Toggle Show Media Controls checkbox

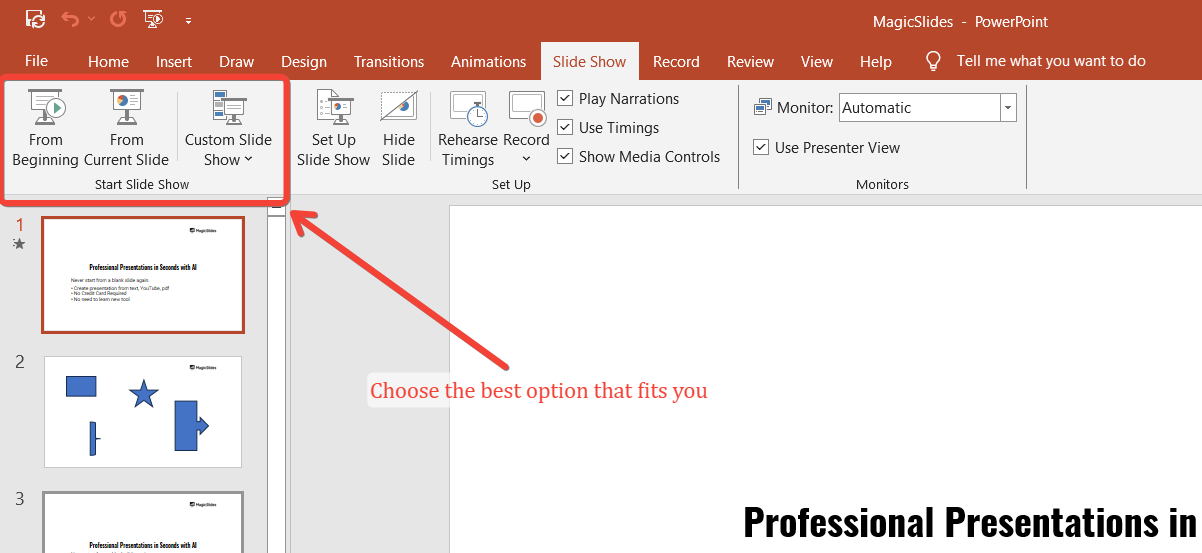click(565, 156)
